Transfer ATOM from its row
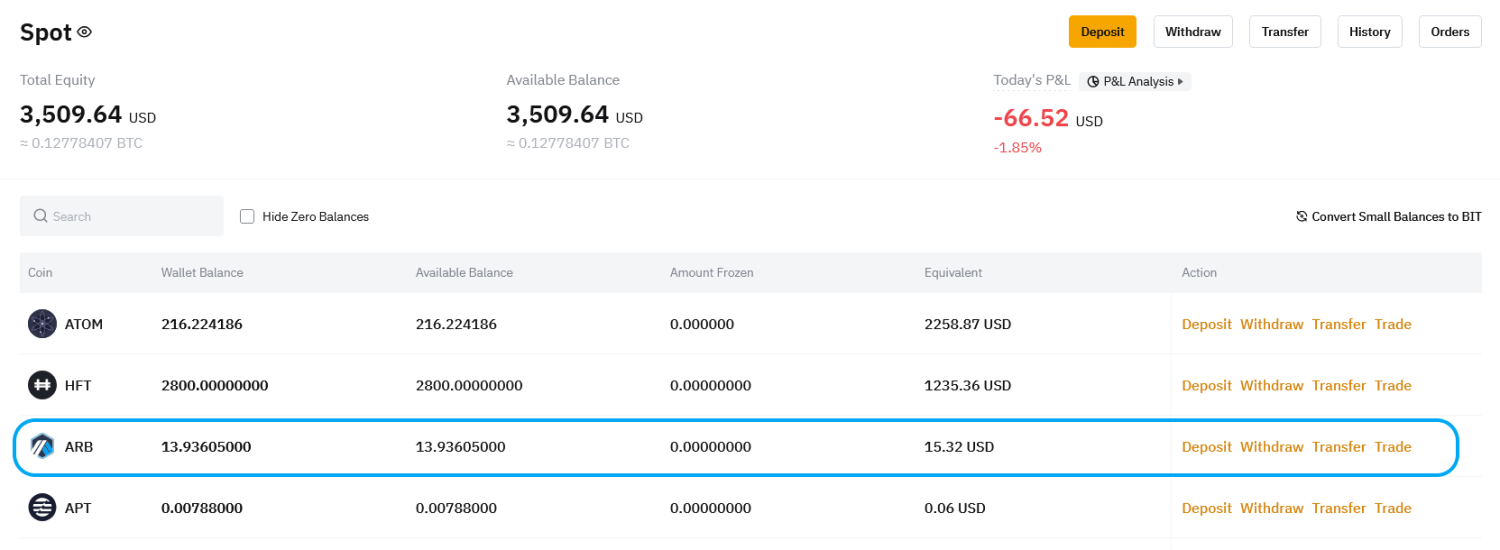1500x550 pixels. pyautogui.click(x=1339, y=324)
